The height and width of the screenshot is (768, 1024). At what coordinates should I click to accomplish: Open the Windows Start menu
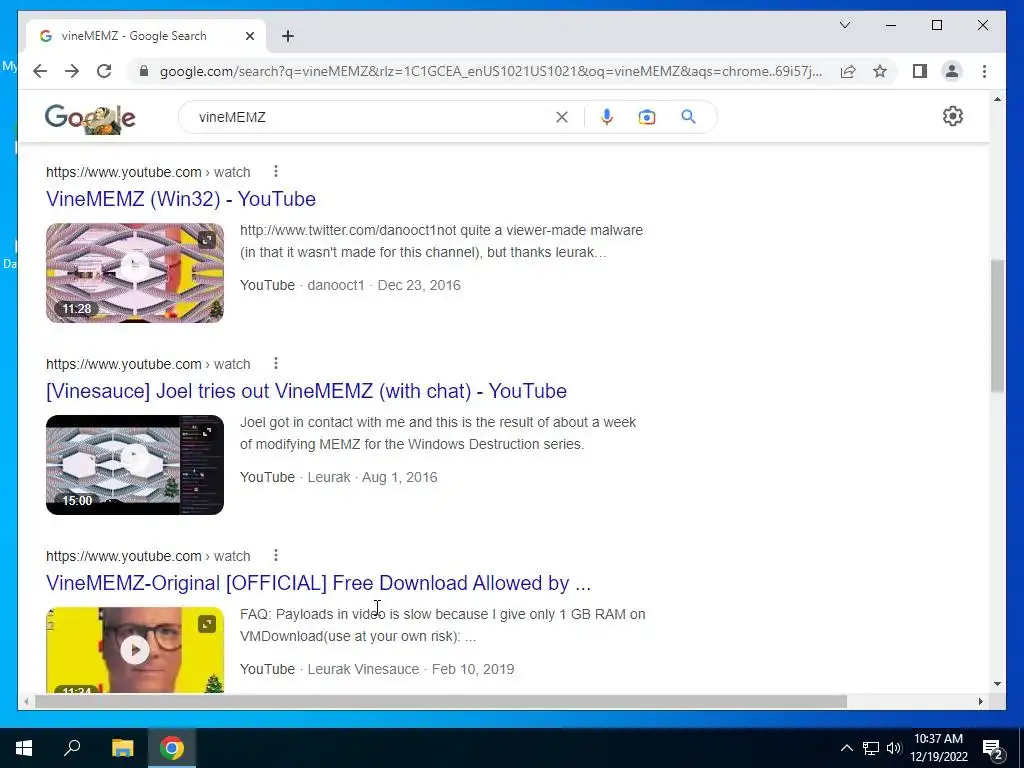point(24,748)
